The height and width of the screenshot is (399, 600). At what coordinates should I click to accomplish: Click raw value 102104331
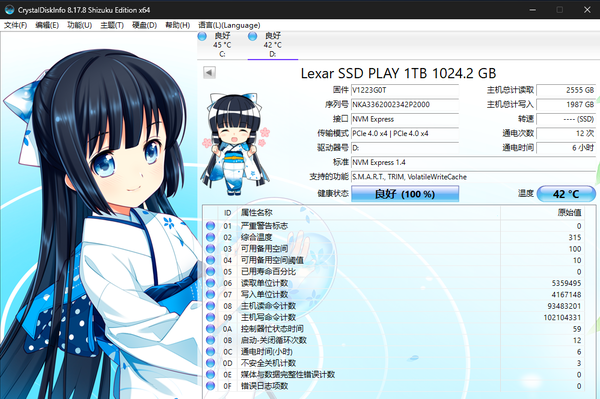(x=562, y=318)
